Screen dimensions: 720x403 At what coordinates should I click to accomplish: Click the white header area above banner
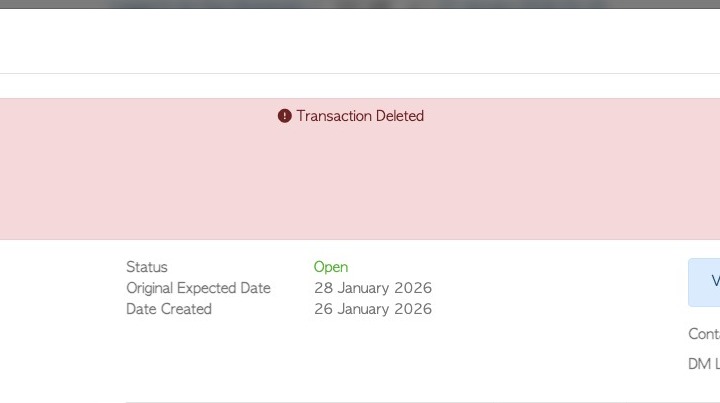coord(360,40)
